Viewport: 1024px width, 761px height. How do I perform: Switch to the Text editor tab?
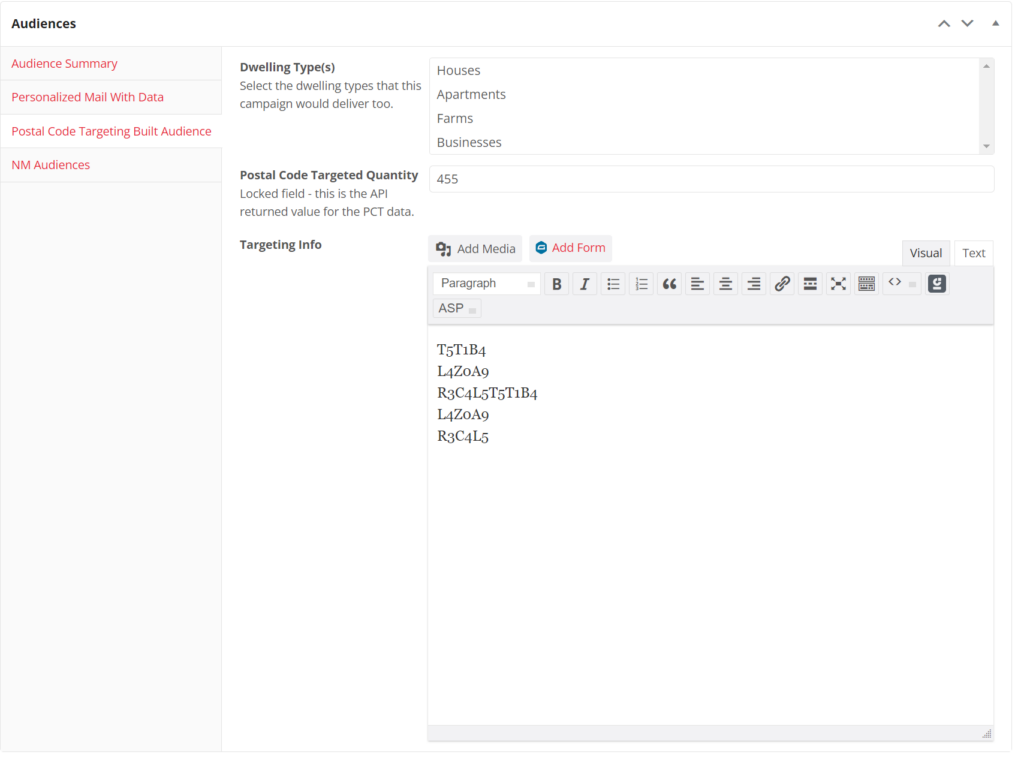973,253
